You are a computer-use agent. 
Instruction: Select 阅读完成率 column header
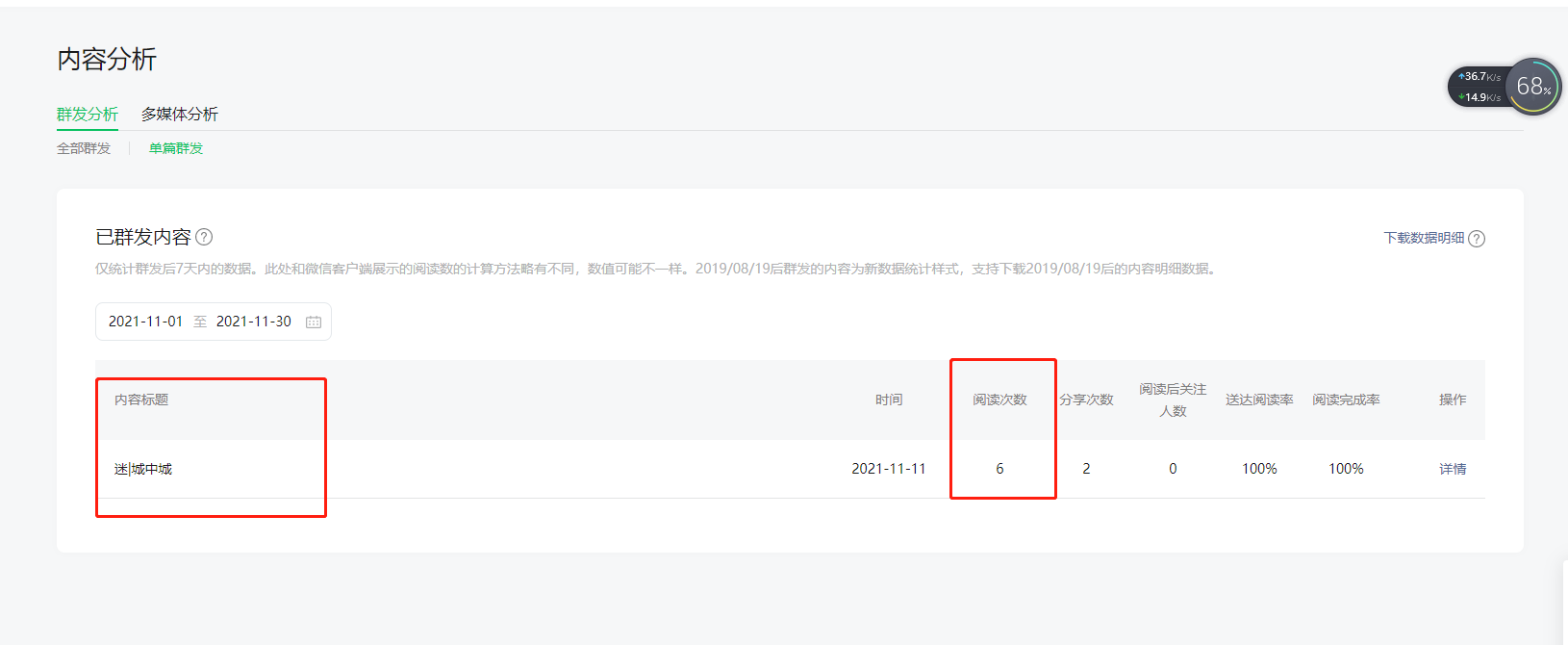click(x=1346, y=400)
